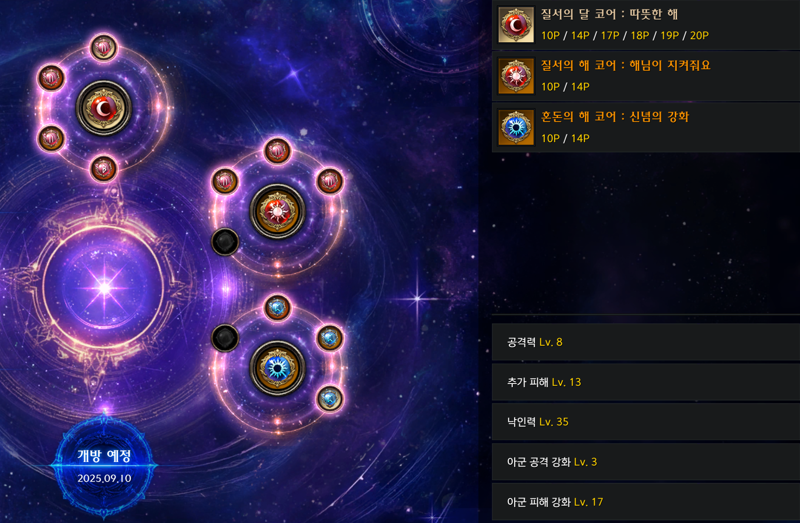Open the 혼돈의 해 코어 : 신념의 강화 entry
The image size is (800, 523).
645,127
